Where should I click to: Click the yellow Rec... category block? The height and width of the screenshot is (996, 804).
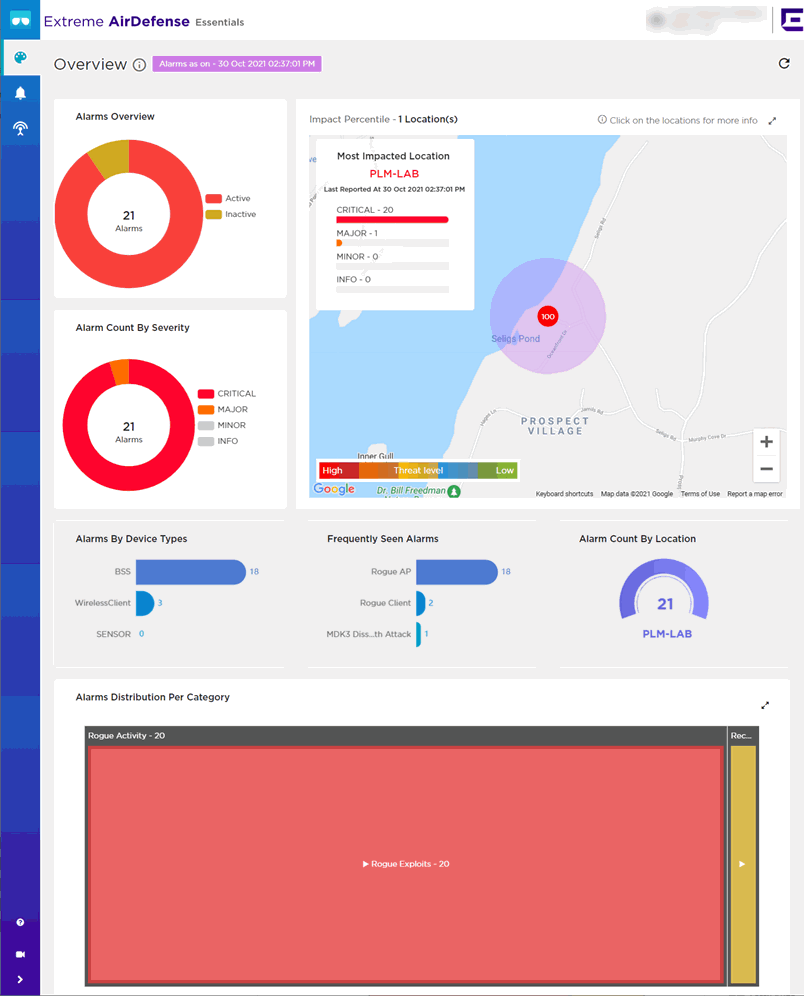coord(743,864)
